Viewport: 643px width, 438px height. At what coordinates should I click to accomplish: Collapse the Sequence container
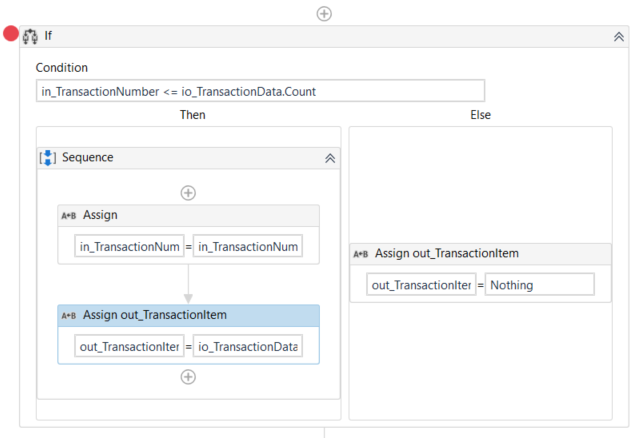pos(330,158)
